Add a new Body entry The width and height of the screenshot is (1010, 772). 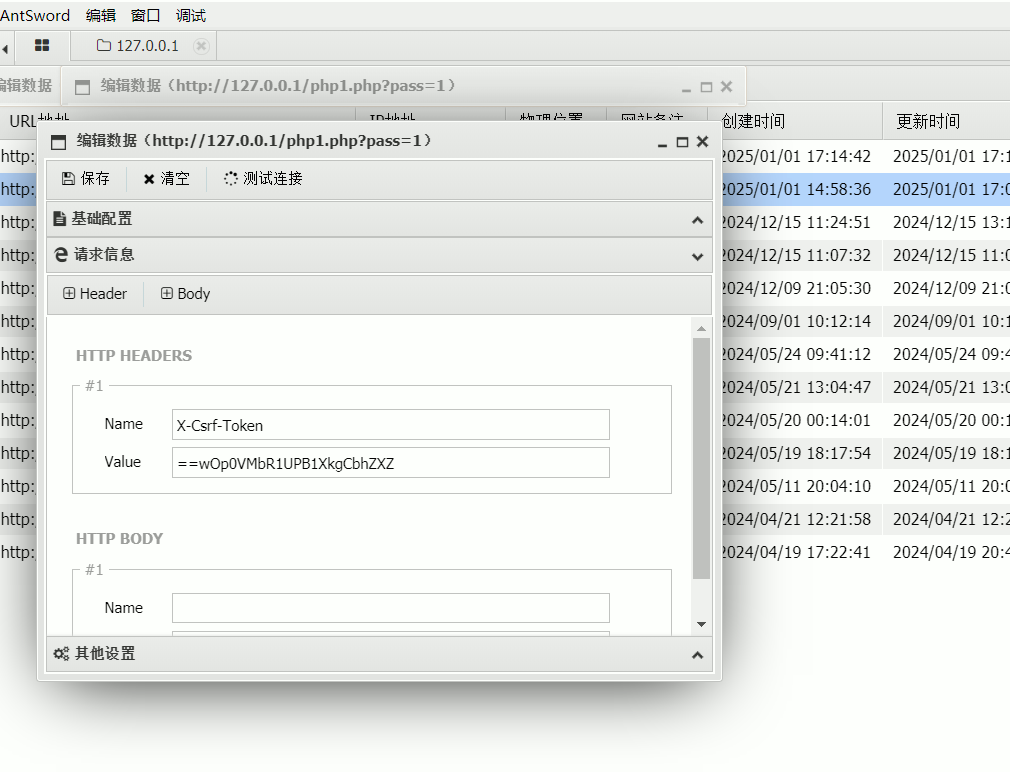[x=185, y=294]
